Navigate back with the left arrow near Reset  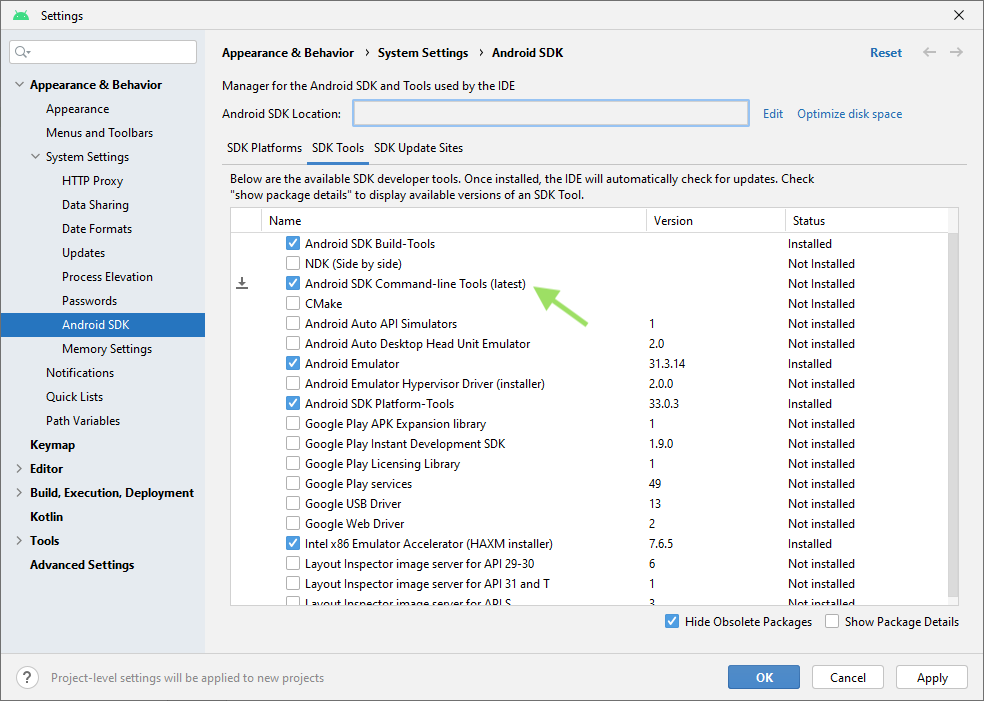929,52
